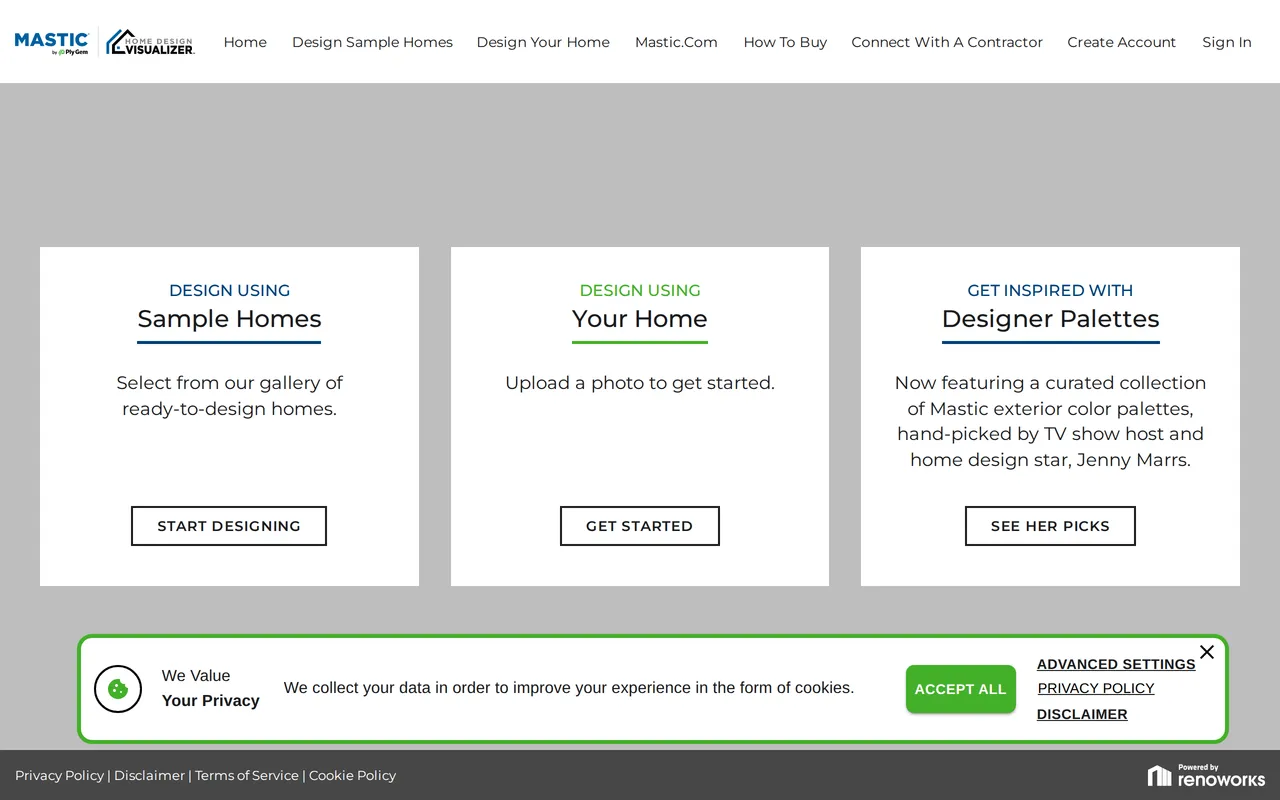Image resolution: width=1280 pixels, height=800 pixels.
Task: Open Design Sample Homes in navigation
Action: 372,42
